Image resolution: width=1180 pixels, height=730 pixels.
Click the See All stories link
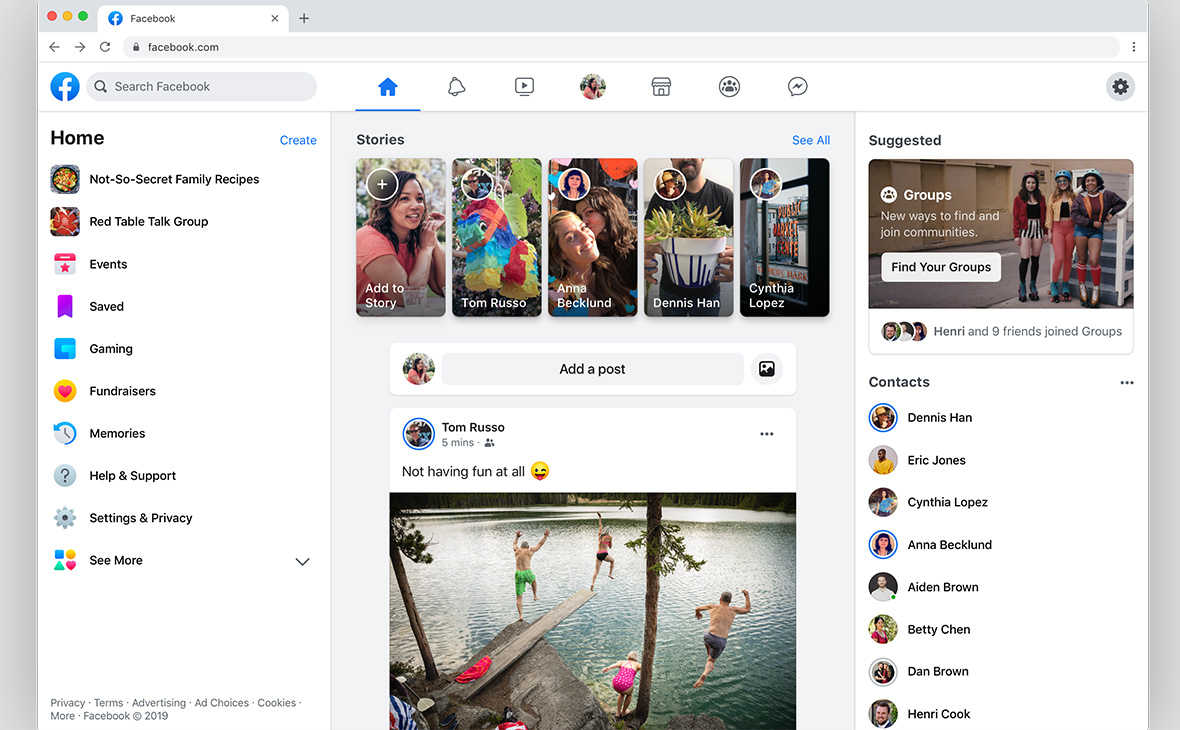point(810,140)
